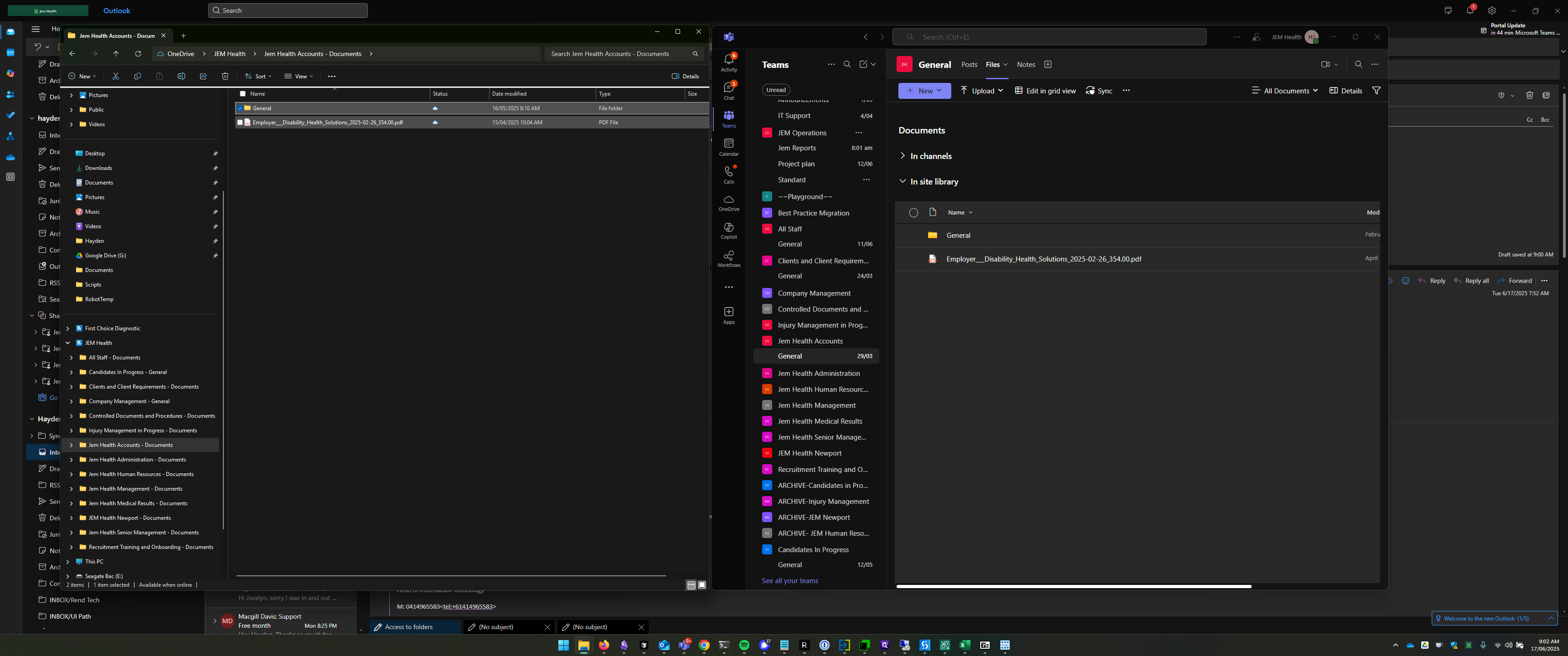Go up one folder level in File Explorer
Viewport: 1568px width, 656px height.
pos(116,54)
